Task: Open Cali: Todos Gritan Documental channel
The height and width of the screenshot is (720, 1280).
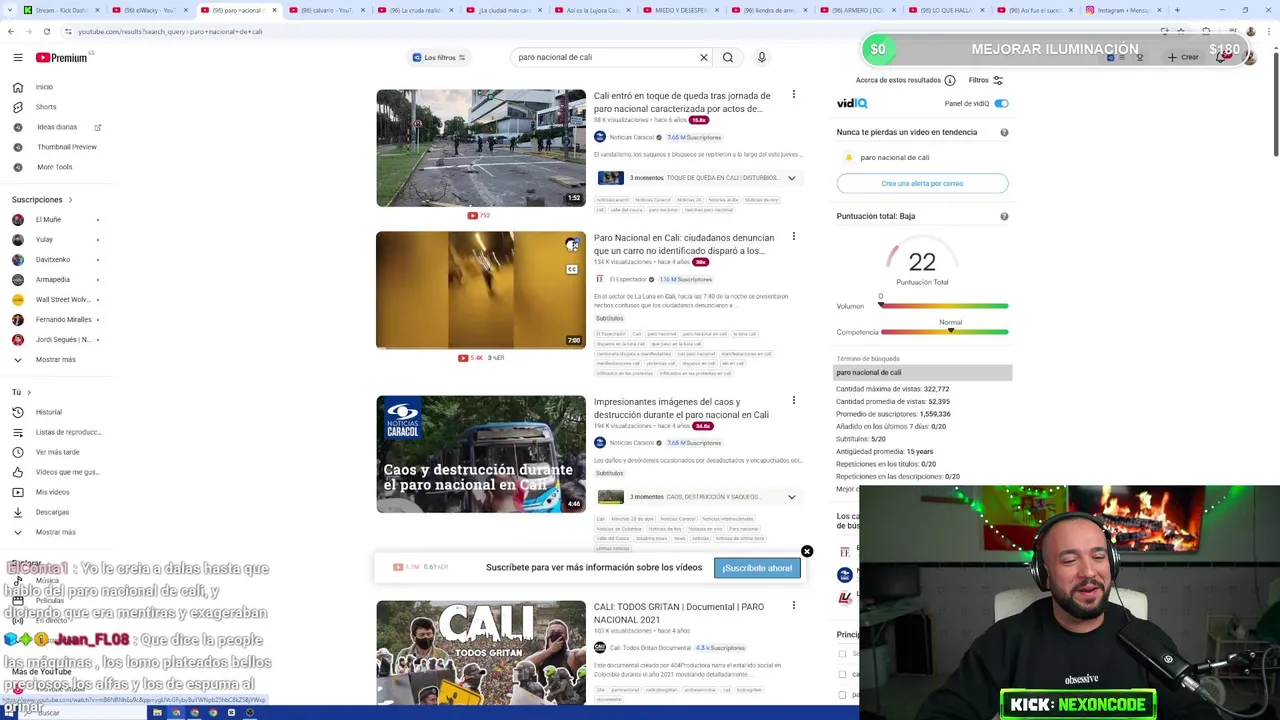Action: [x=650, y=648]
